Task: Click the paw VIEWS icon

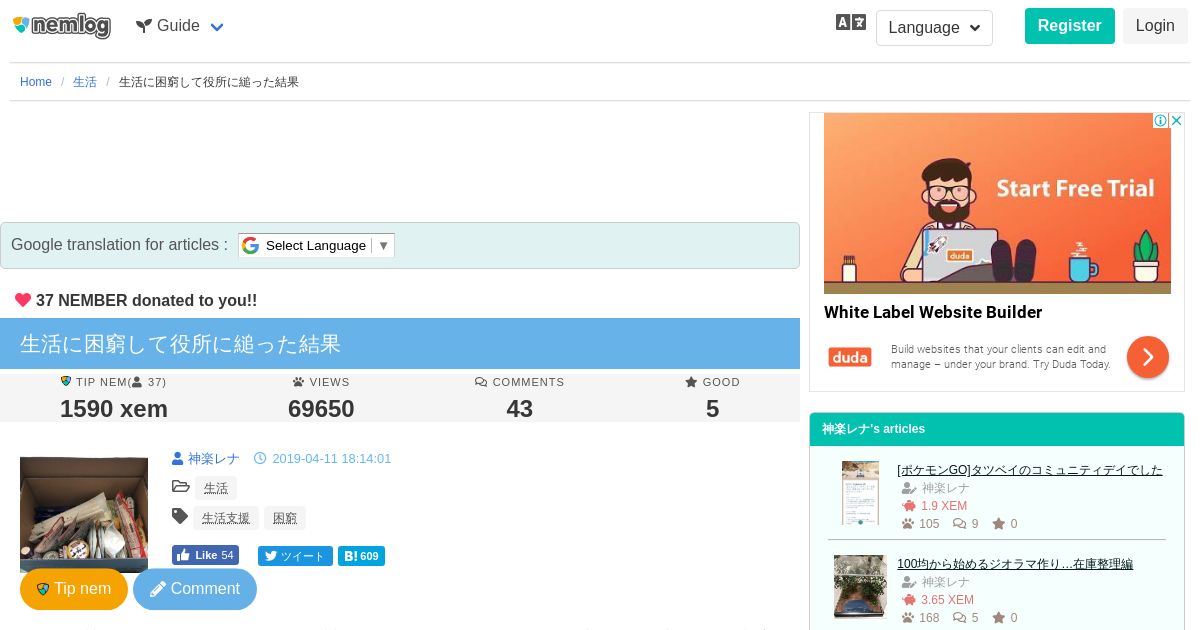Action: (298, 382)
